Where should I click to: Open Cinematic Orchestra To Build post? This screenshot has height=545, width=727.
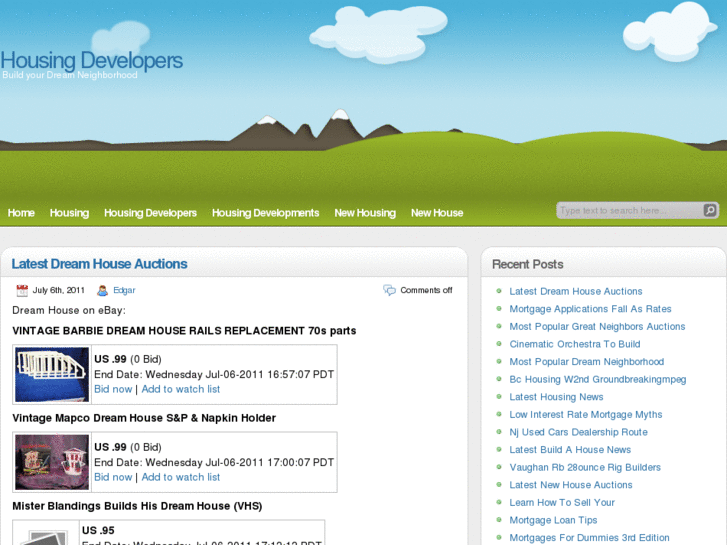[x=575, y=344]
